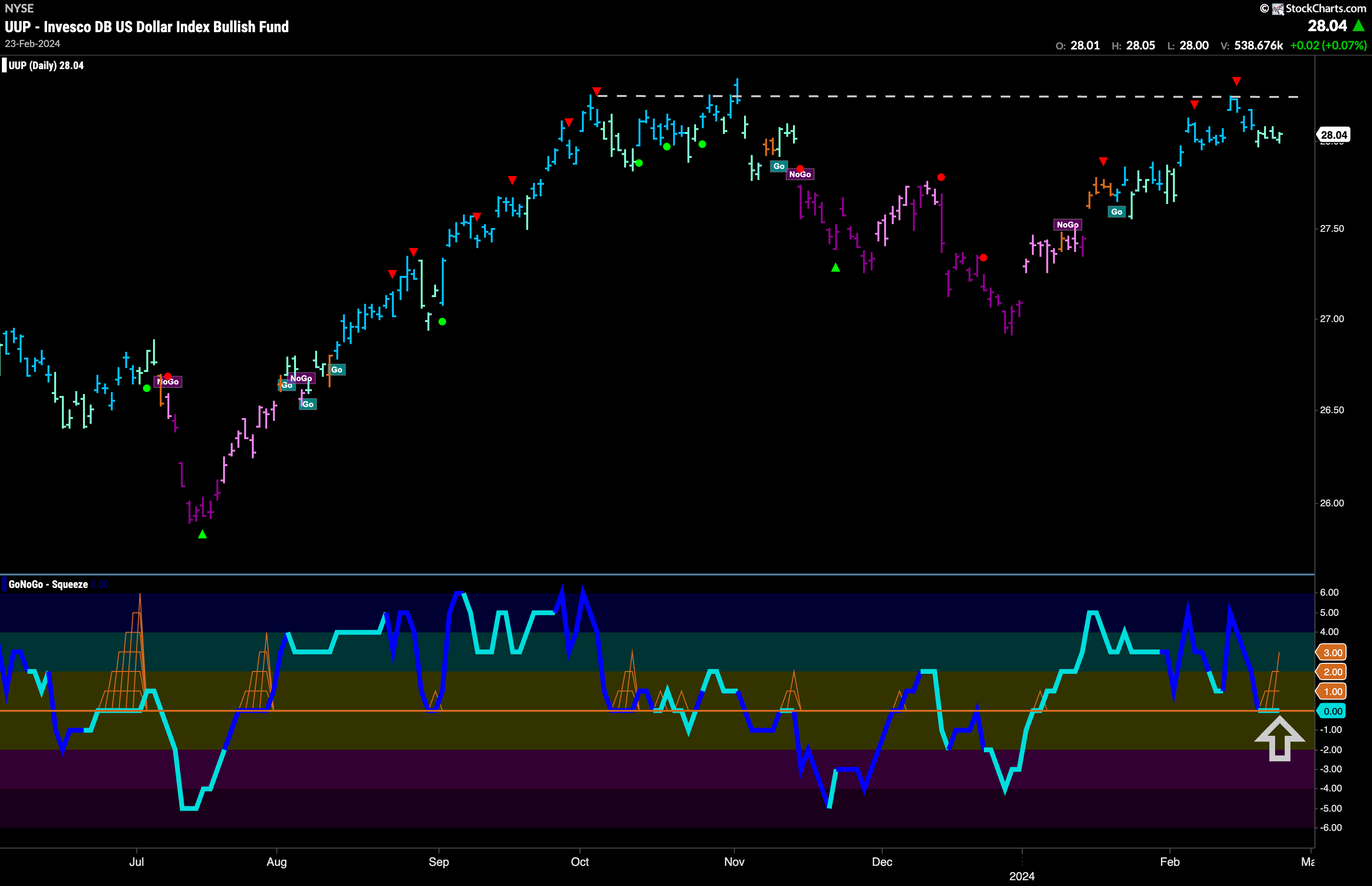Viewport: 1372px width, 886px height.
Task: Click the Feb label on time axis
Action: tap(1170, 862)
